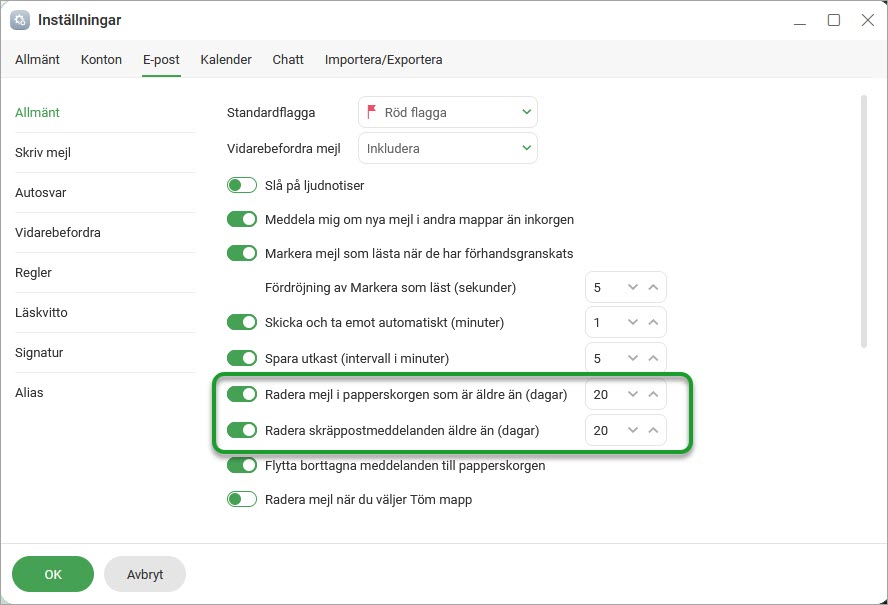Viewport: 888px width, 605px height.
Task: Enable the Slå på ljudnotiser toggle
Action: coord(242,185)
